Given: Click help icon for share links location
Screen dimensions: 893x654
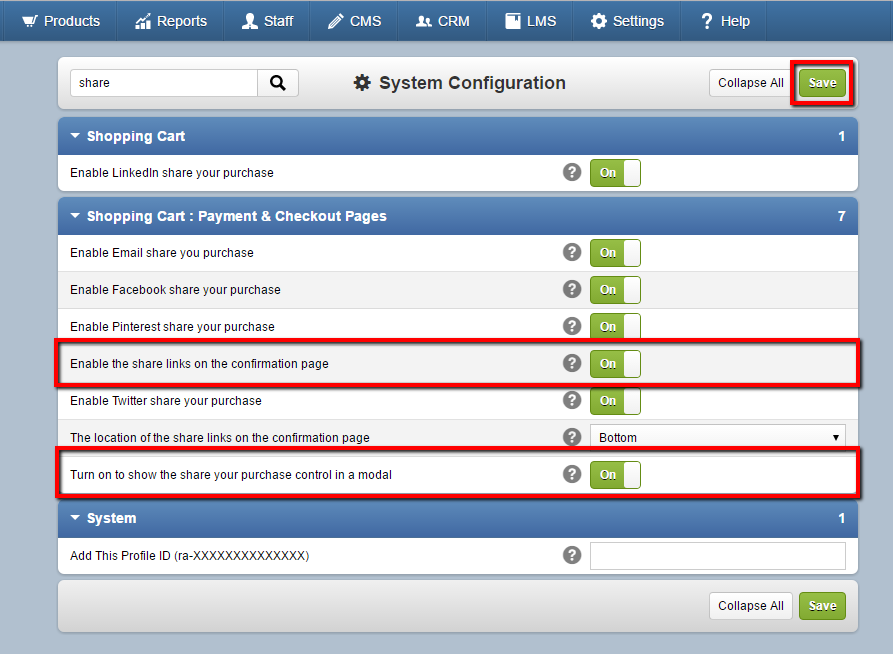Looking at the screenshot, I should point(572,437).
